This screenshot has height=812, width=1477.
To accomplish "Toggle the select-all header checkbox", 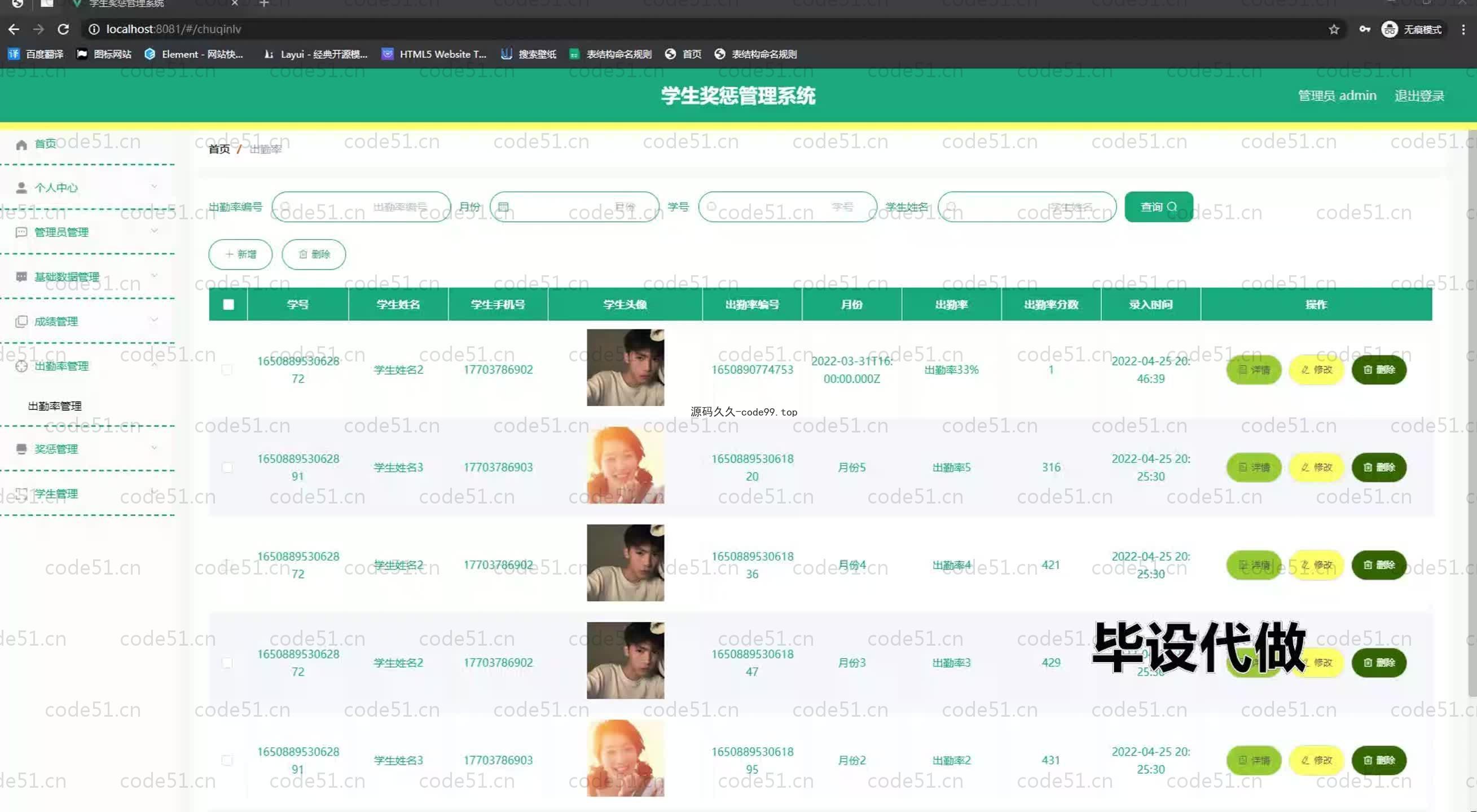I will coord(228,305).
